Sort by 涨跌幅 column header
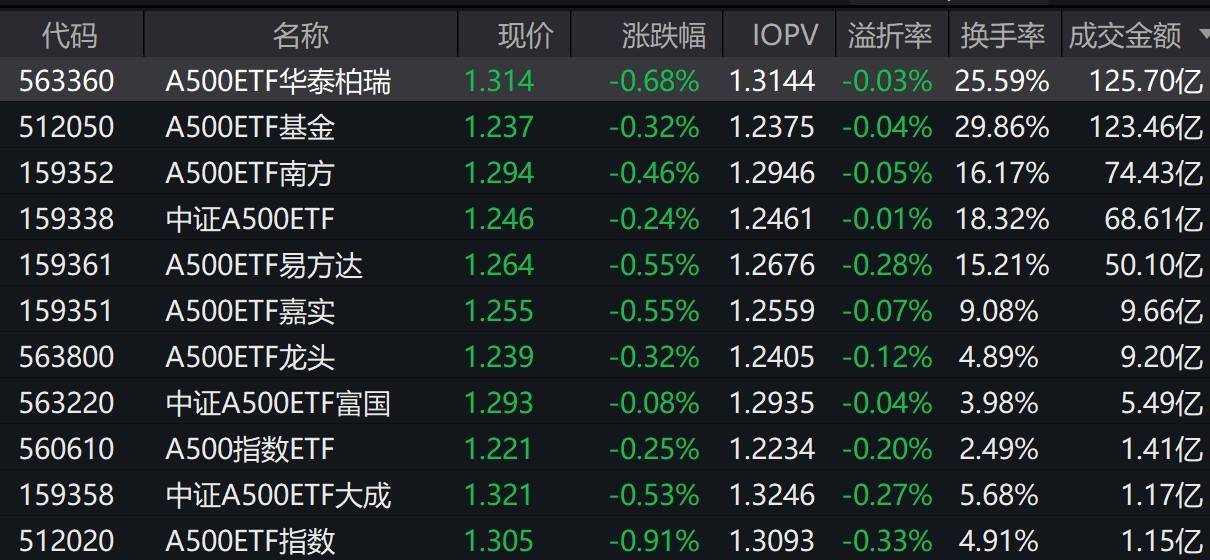 point(663,36)
